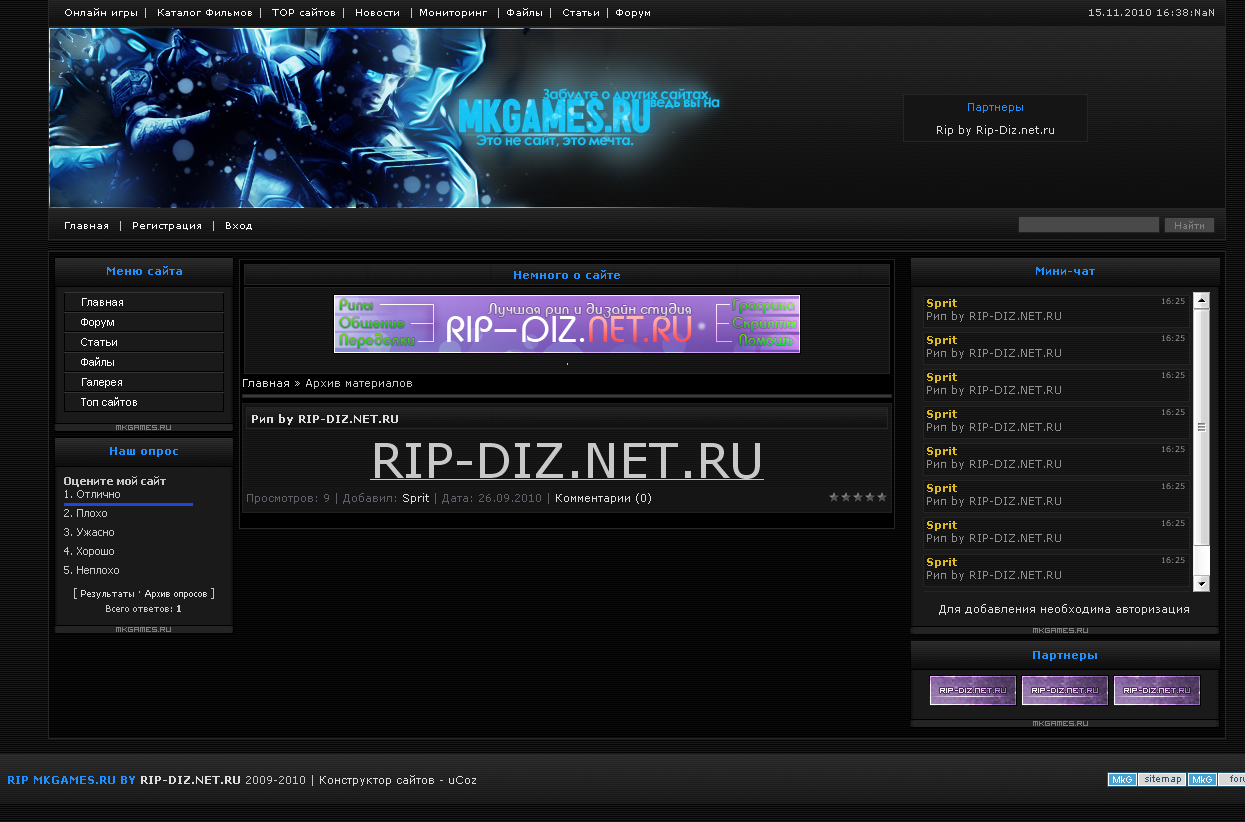Open the "Конструктор сайтов - uCoz" footer link

pos(398,780)
